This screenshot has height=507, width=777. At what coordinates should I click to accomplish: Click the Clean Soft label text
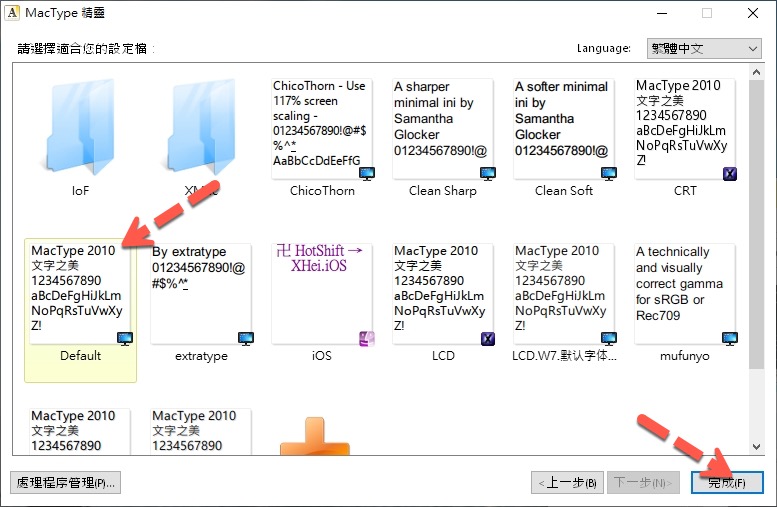[564, 191]
